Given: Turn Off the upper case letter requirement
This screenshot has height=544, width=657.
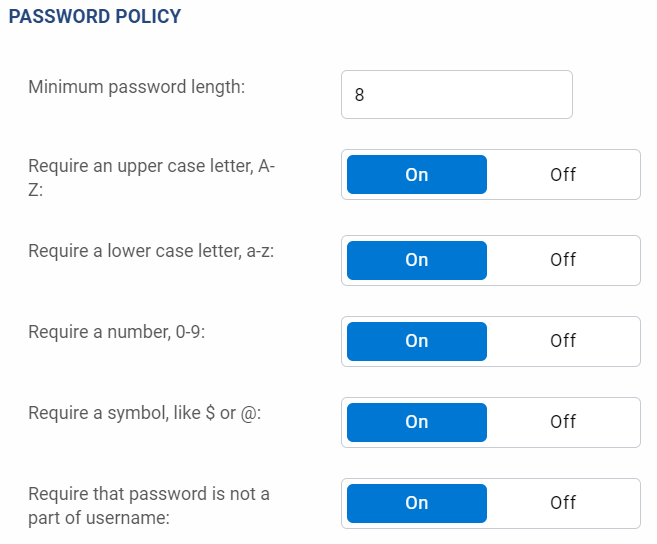Looking at the screenshot, I should pyautogui.click(x=563, y=175).
